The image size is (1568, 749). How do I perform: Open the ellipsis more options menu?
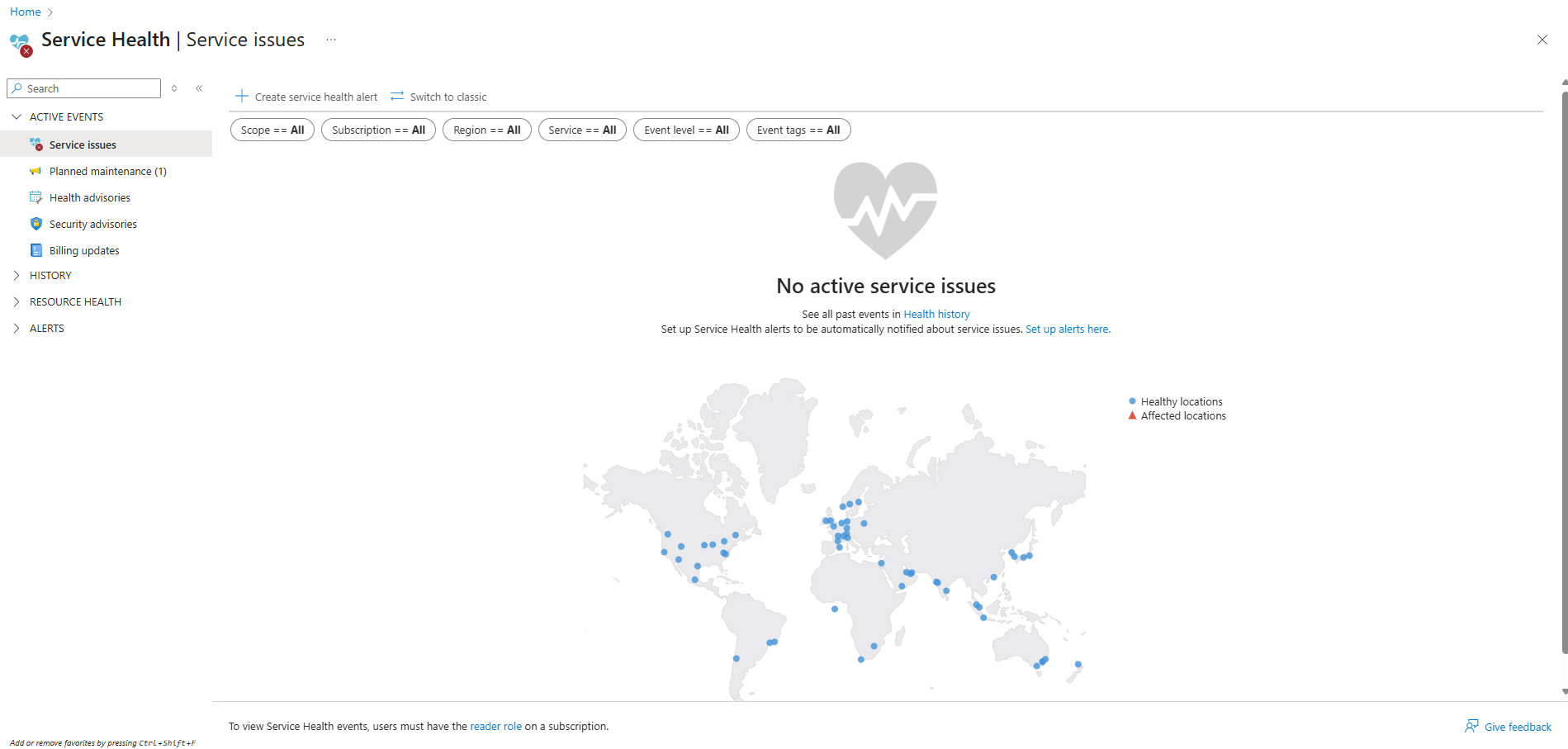[331, 40]
